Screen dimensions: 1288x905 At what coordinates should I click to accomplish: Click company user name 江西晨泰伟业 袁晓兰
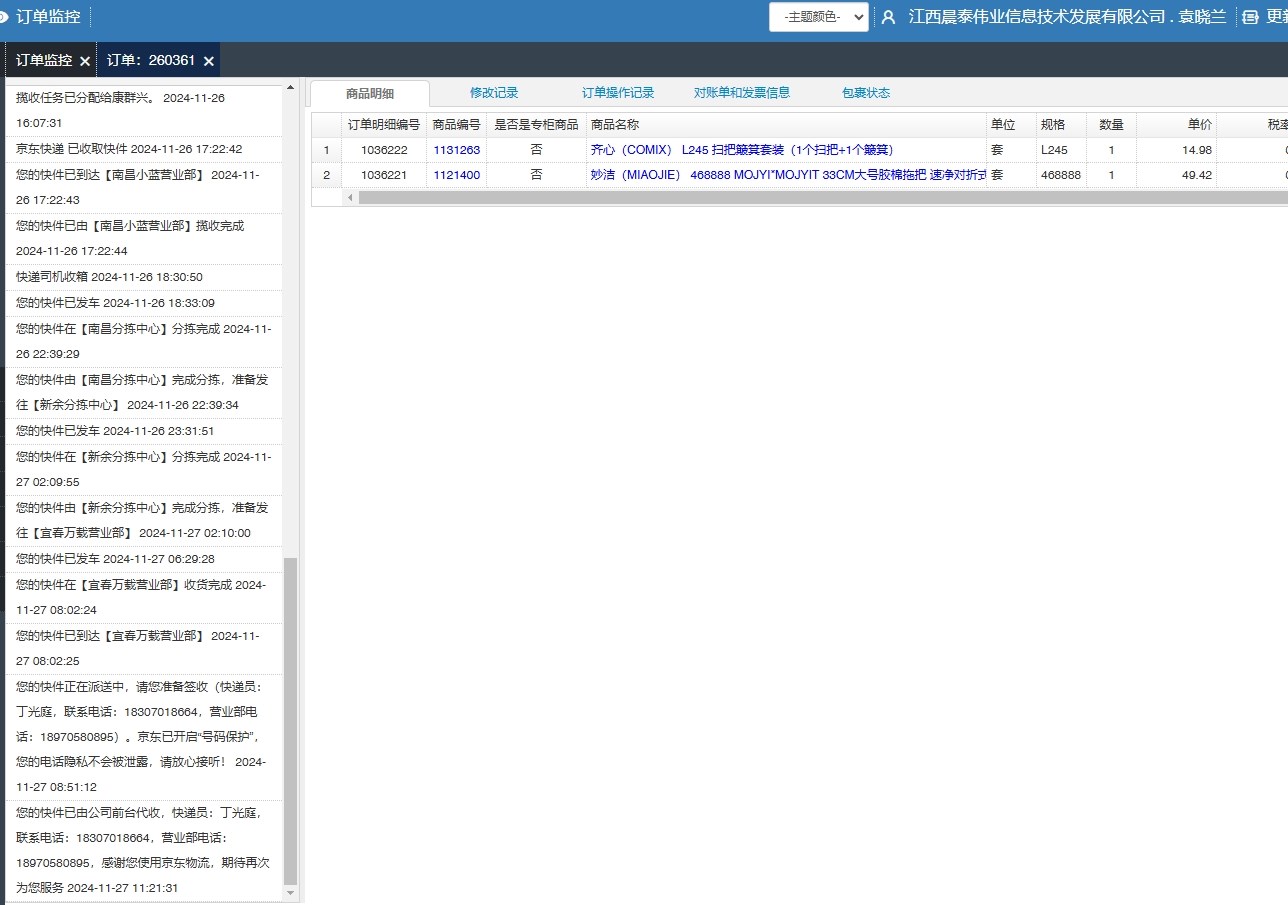(1067, 17)
